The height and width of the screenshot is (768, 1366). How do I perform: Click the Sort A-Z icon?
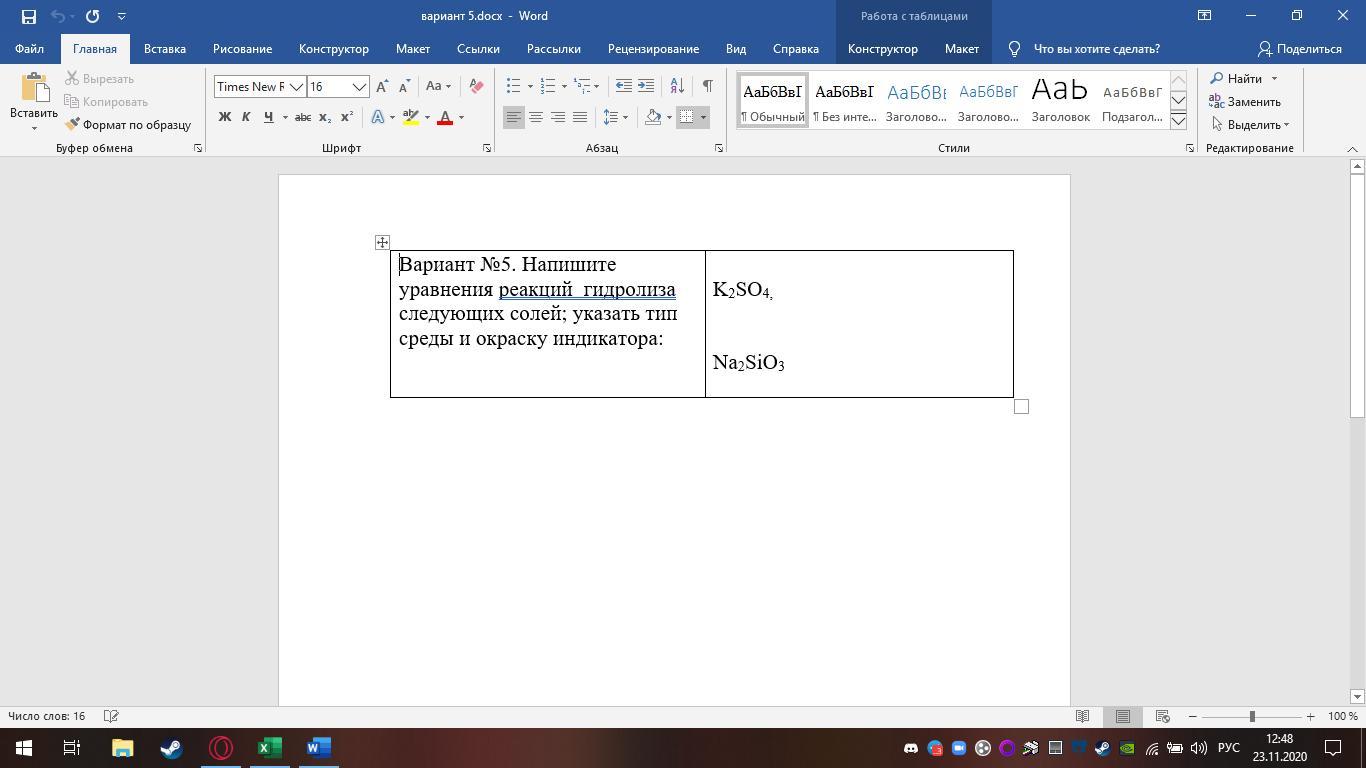(x=677, y=87)
